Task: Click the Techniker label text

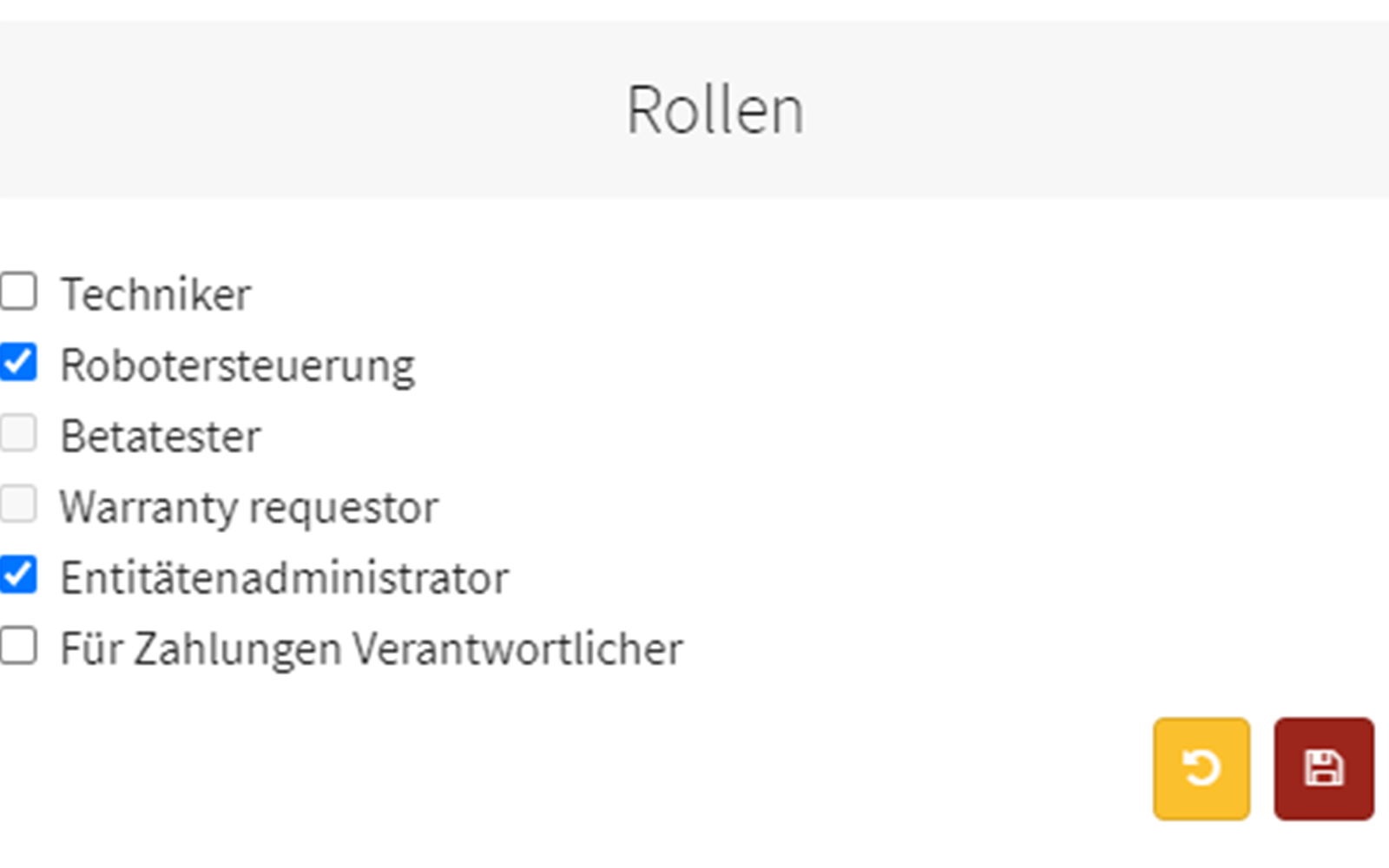Action: click(x=155, y=294)
